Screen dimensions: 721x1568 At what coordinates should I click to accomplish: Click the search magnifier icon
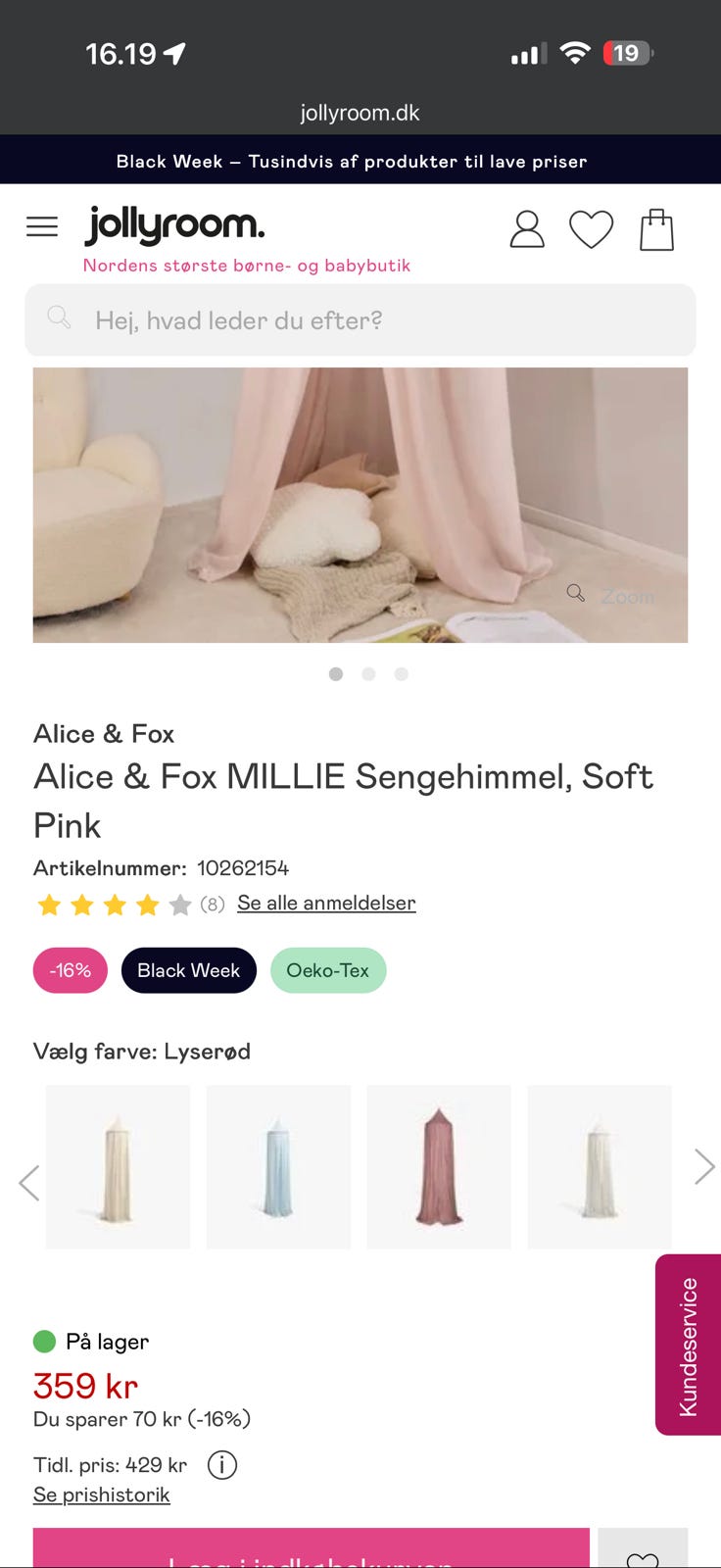(x=60, y=318)
